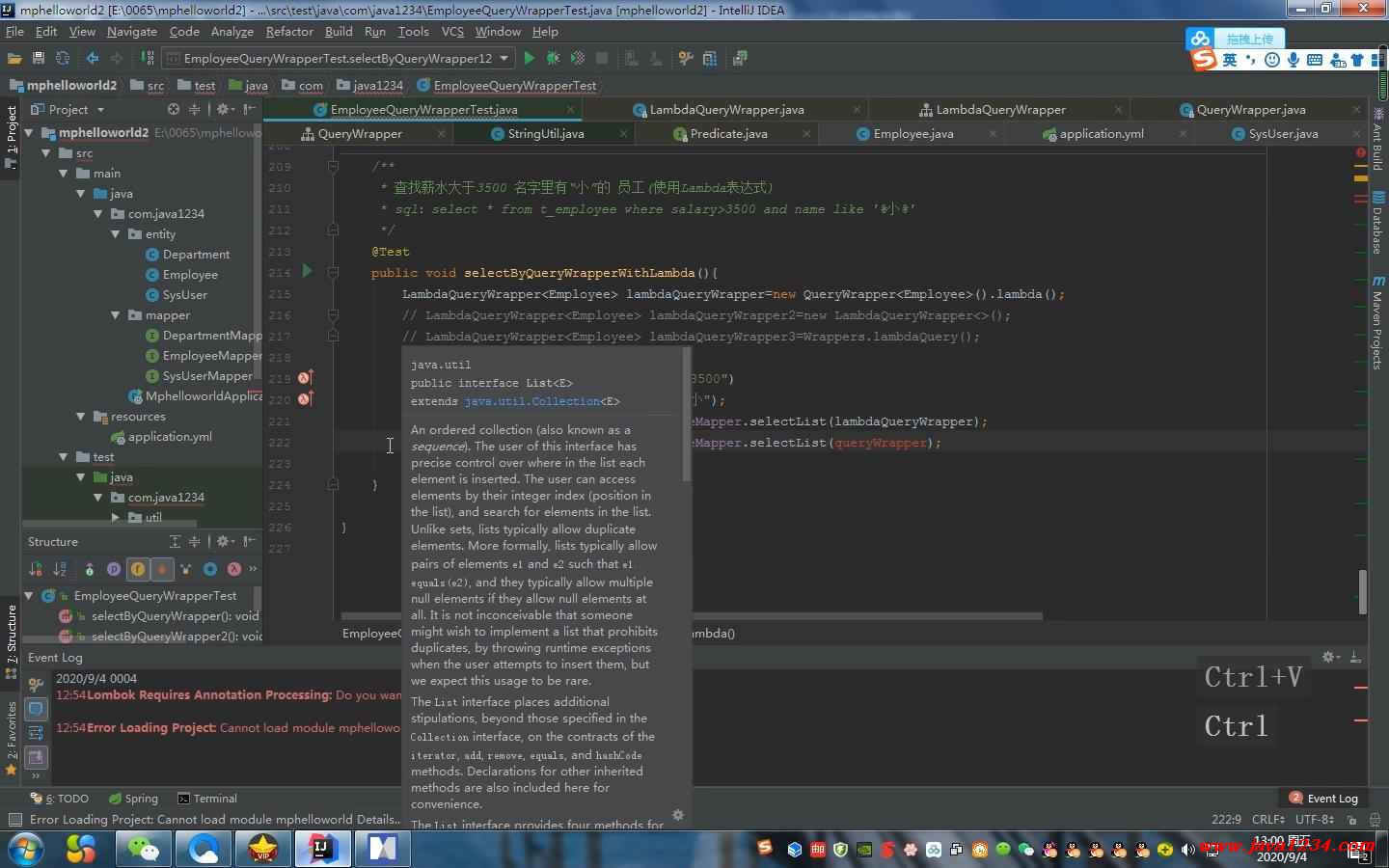Screen dimensions: 1389x868
Task: Collapse the main folder node
Action: click(x=64, y=173)
